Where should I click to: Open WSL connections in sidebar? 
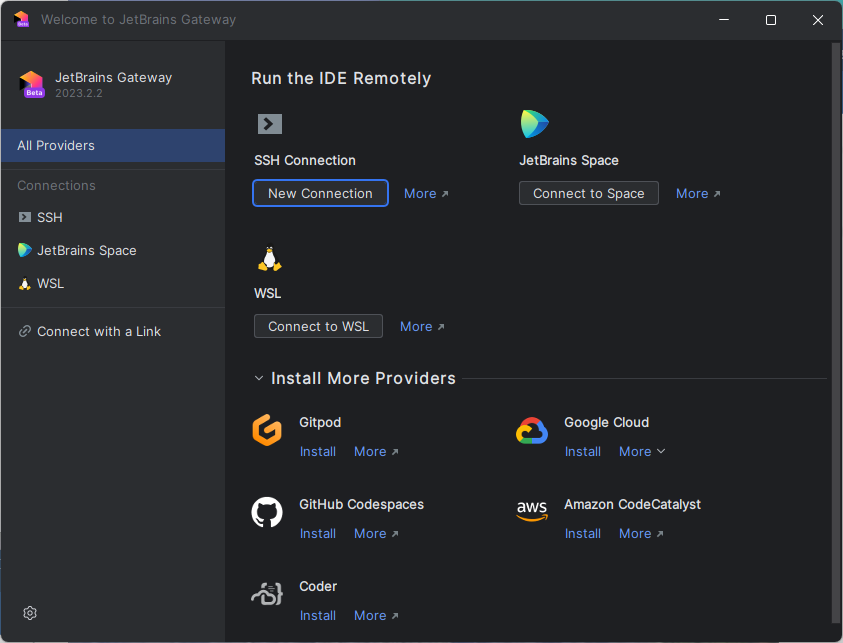pyautogui.click(x=113, y=283)
